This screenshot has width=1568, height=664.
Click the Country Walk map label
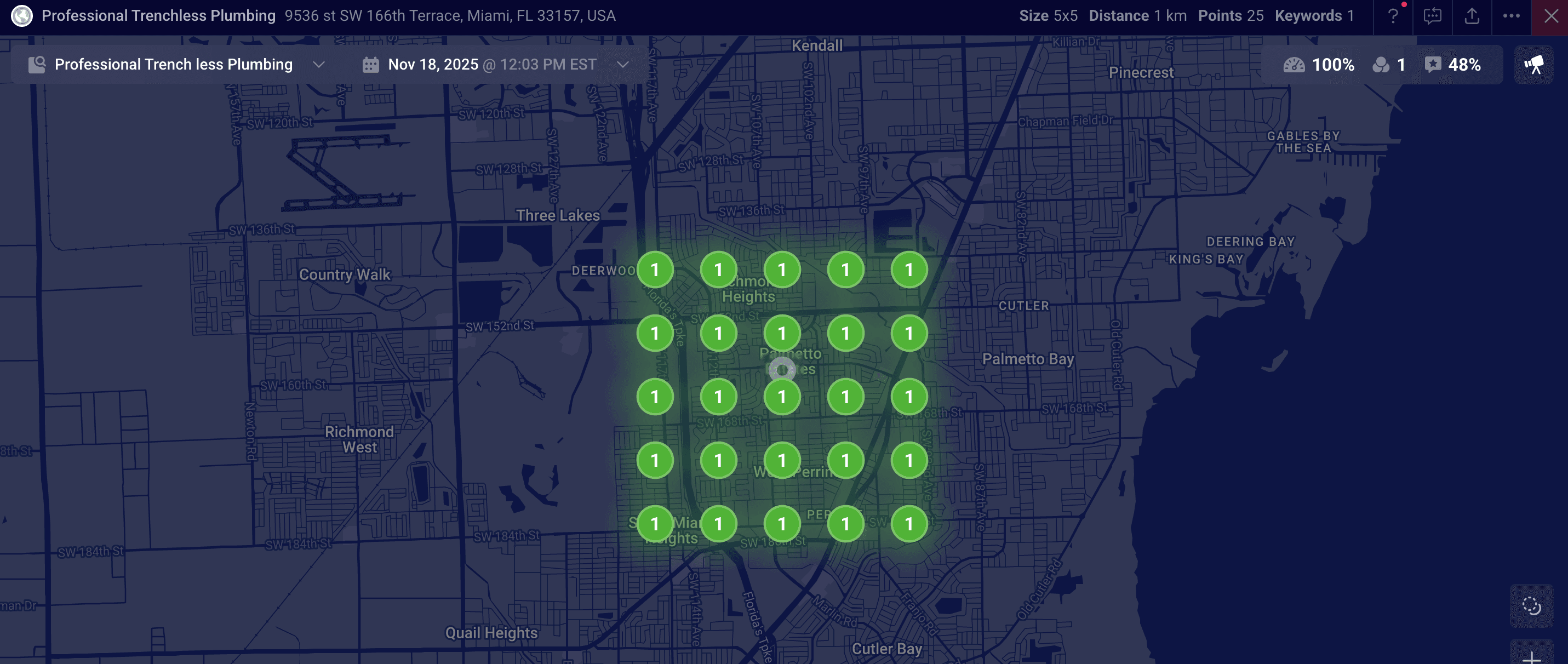click(345, 274)
